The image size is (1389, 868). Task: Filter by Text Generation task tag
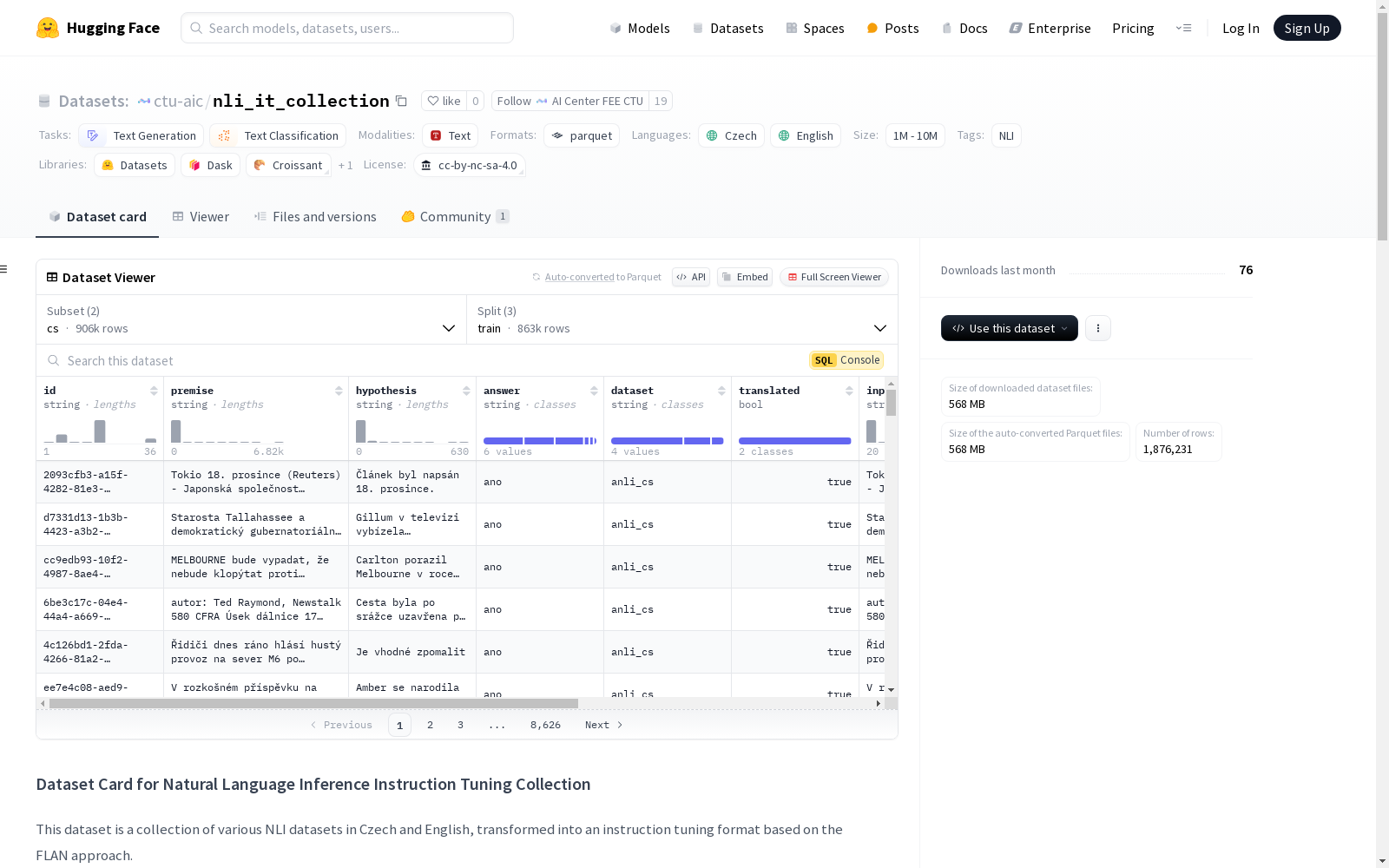coord(141,135)
